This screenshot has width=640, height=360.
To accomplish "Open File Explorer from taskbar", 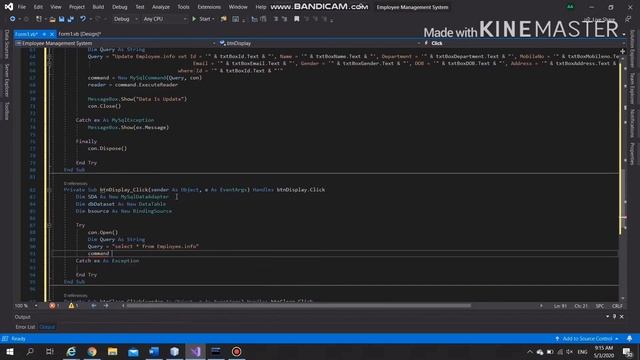I will 113,351.
